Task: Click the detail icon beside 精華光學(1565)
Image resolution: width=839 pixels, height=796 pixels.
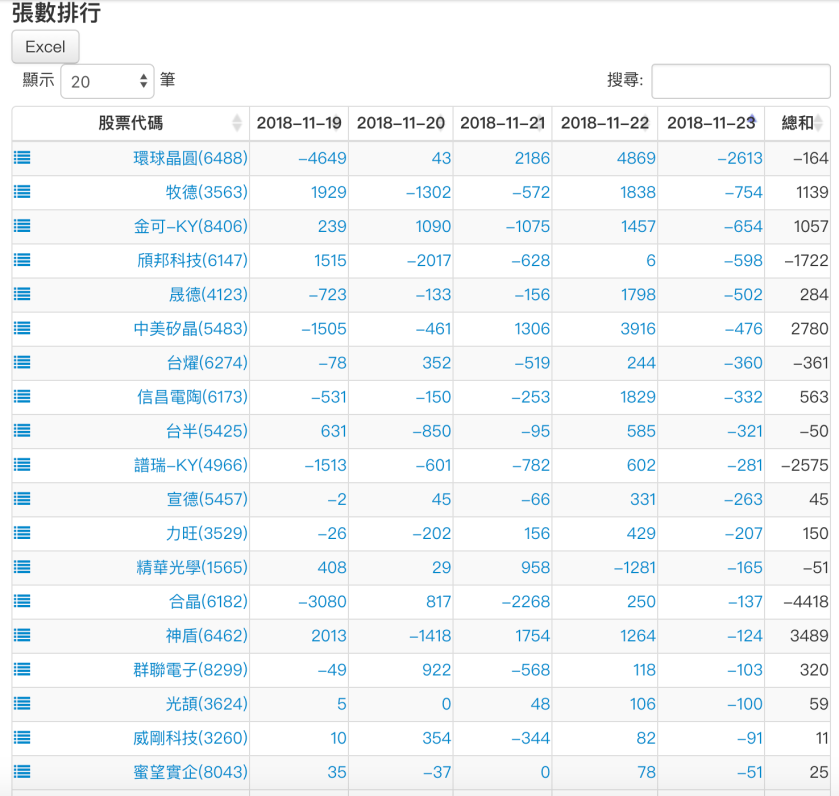Action: [x=21, y=567]
